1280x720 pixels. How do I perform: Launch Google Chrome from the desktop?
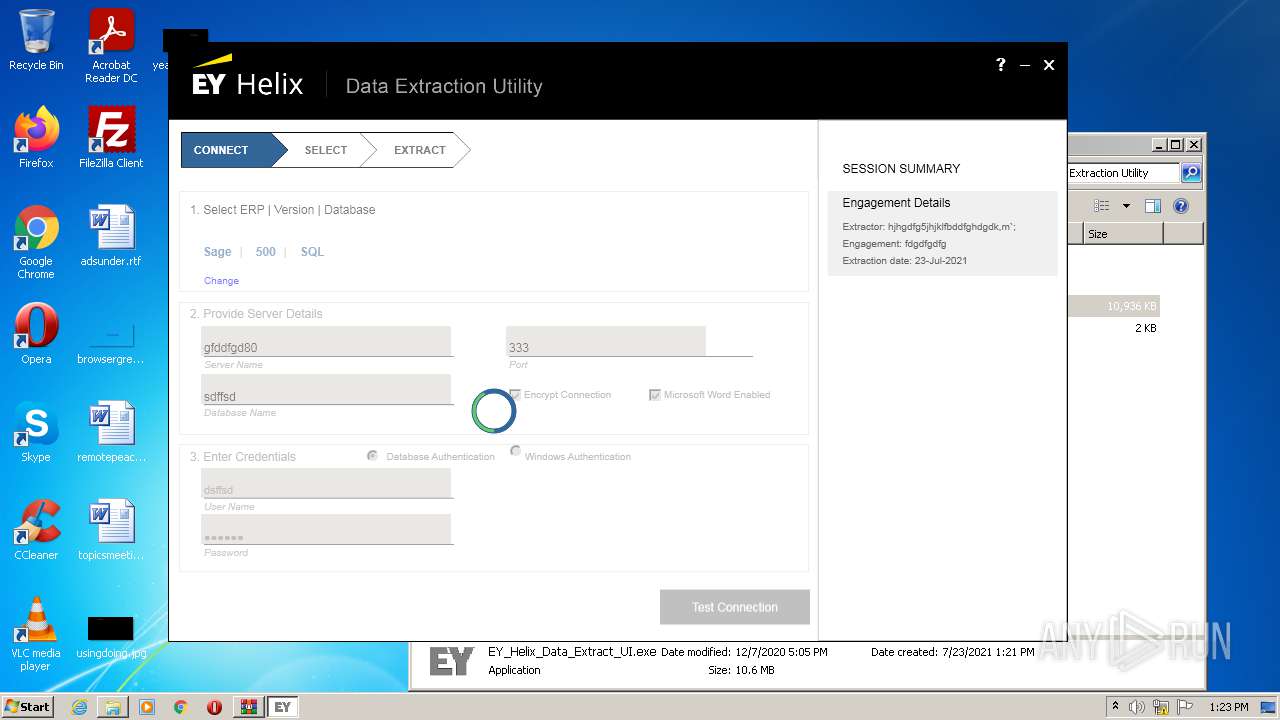click(x=36, y=242)
